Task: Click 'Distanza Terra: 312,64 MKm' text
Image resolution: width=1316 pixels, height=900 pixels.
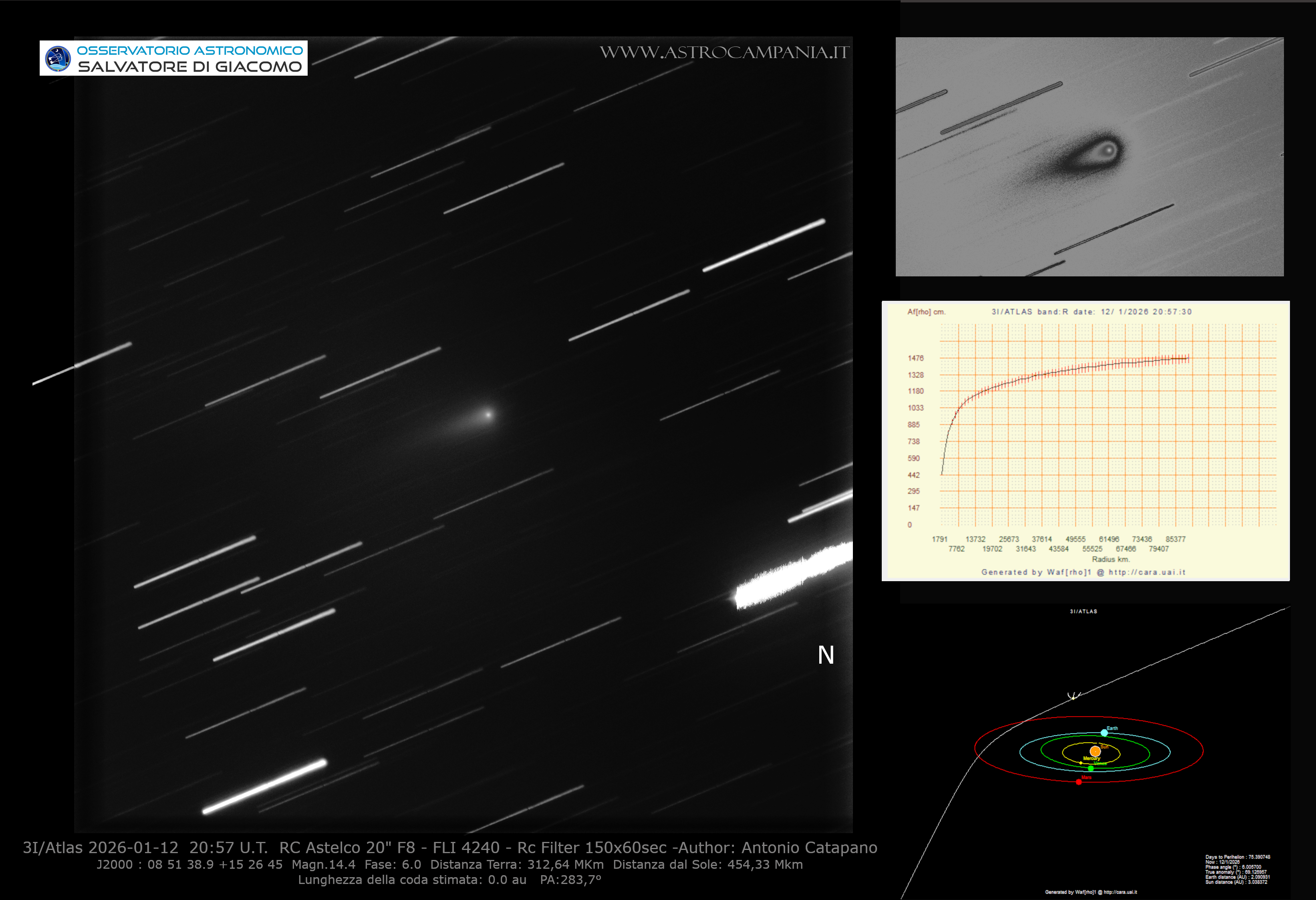Action: click(x=517, y=864)
